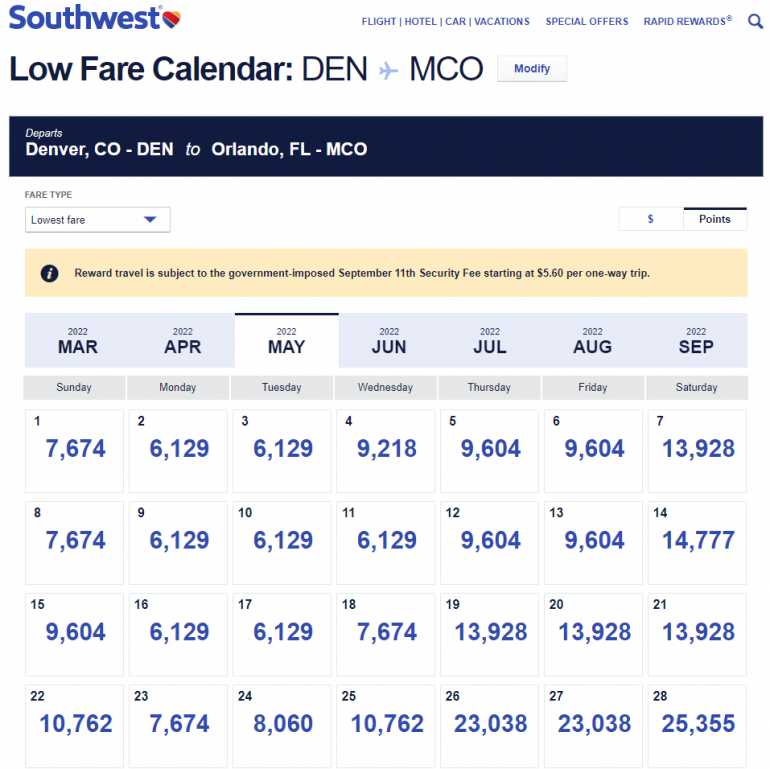The image size is (770, 769).
Task: Open the Flight | Hotel | Car | Vacations menu
Action: tap(445, 21)
